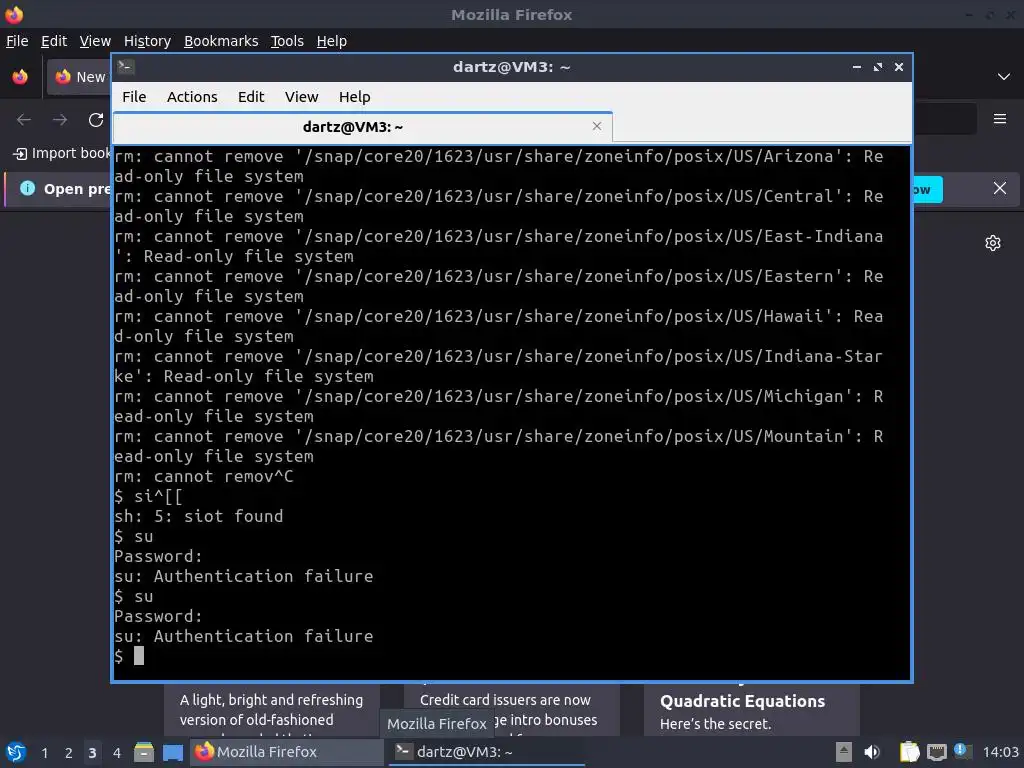Open light bright refreshing story card

click(x=272, y=711)
